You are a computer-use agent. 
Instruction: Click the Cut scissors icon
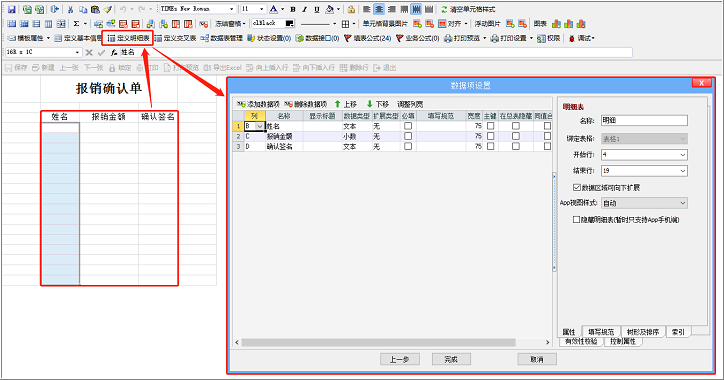(x=71, y=9)
